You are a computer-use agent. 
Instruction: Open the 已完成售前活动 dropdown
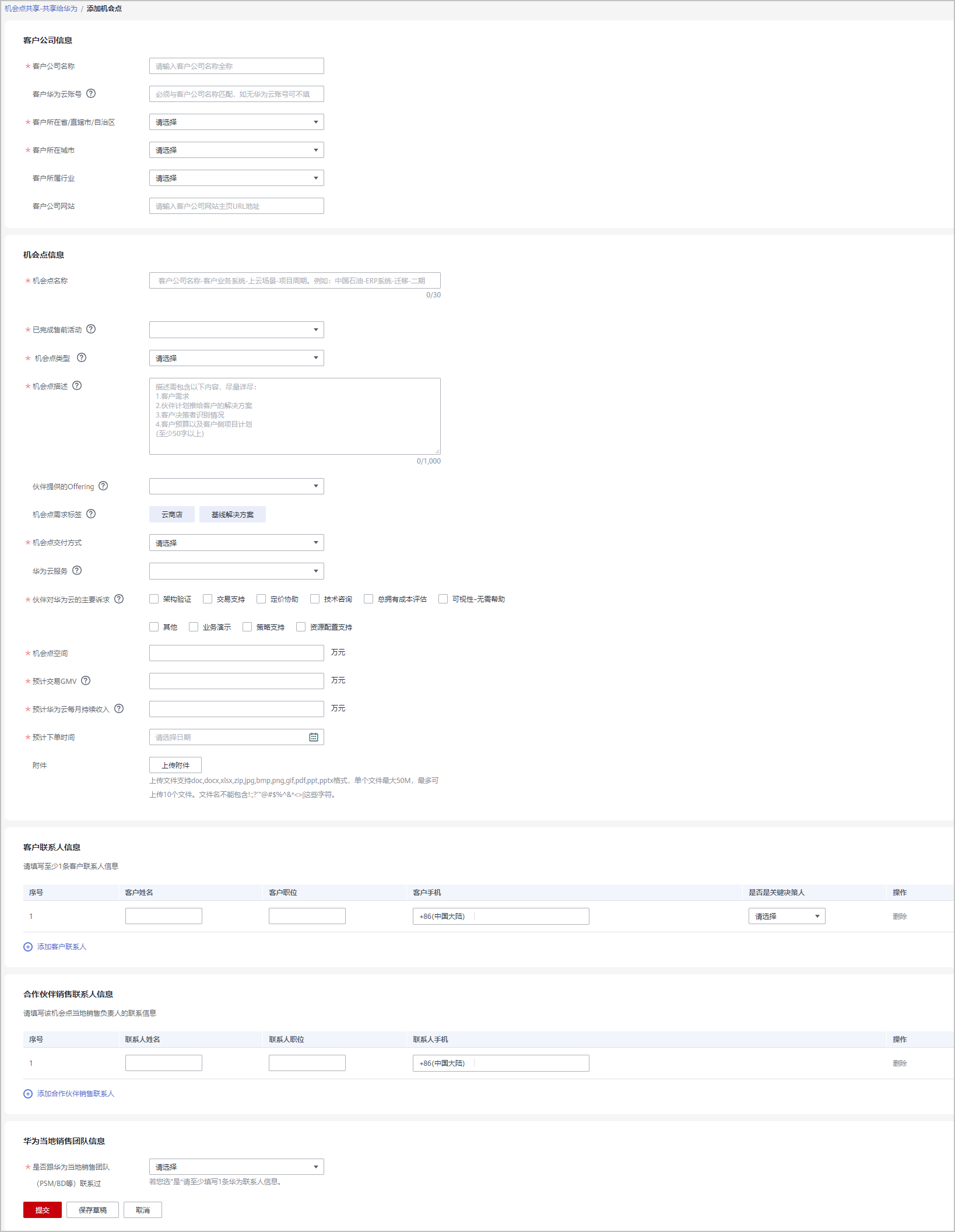point(237,329)
